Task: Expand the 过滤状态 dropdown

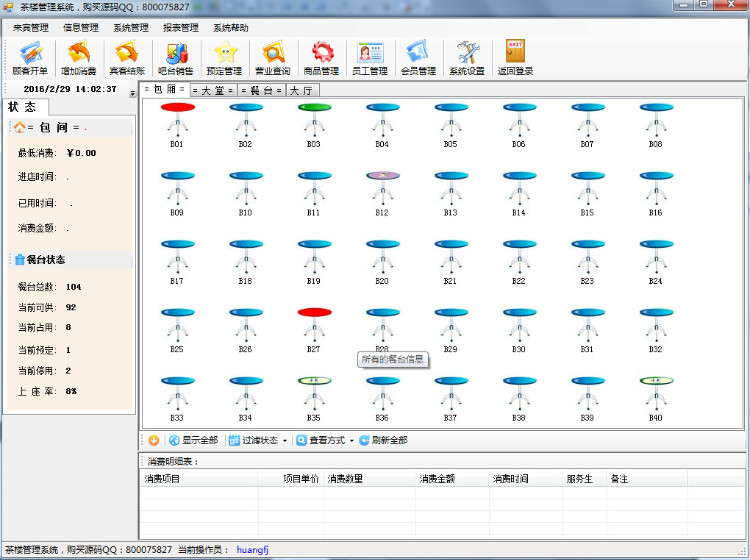Action: [258, 440]
